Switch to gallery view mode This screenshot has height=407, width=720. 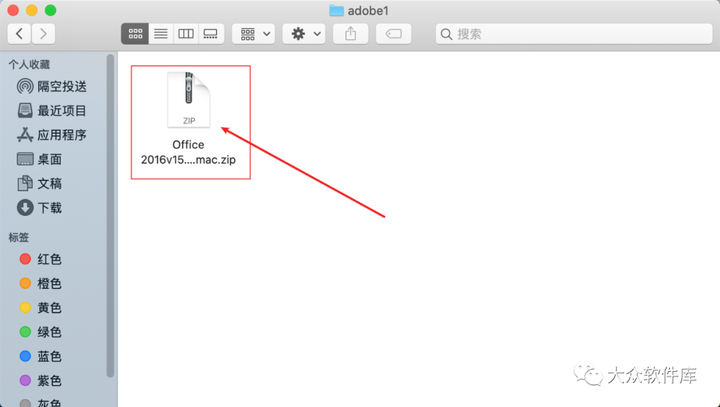211,34
